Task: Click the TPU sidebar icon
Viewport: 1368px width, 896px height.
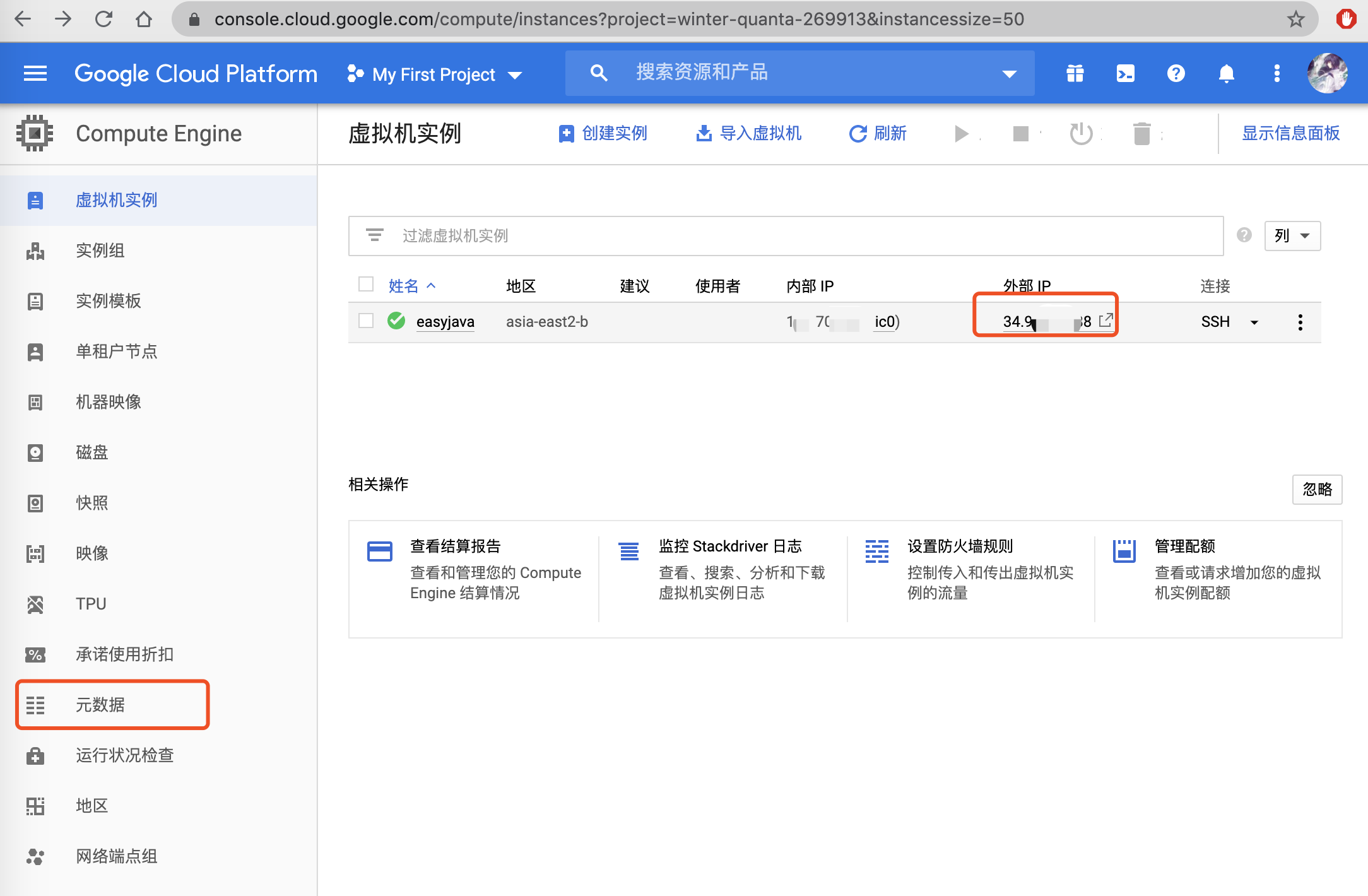Action: (x=35, y=604)
